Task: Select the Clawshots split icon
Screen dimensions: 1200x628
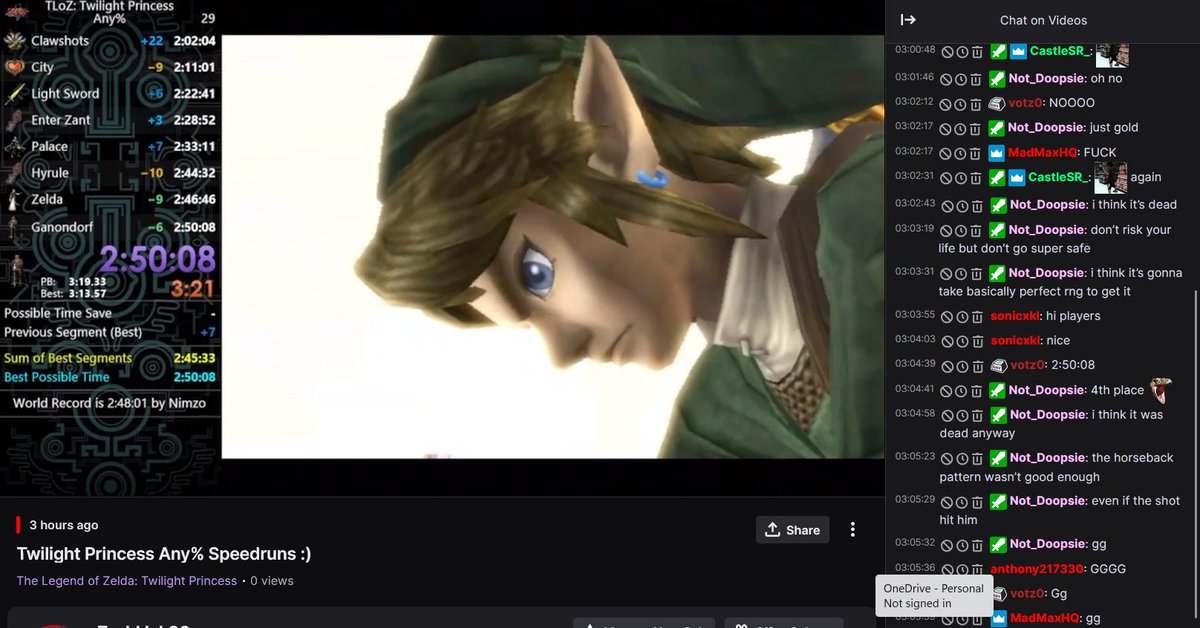Action: tap(14, 41)
